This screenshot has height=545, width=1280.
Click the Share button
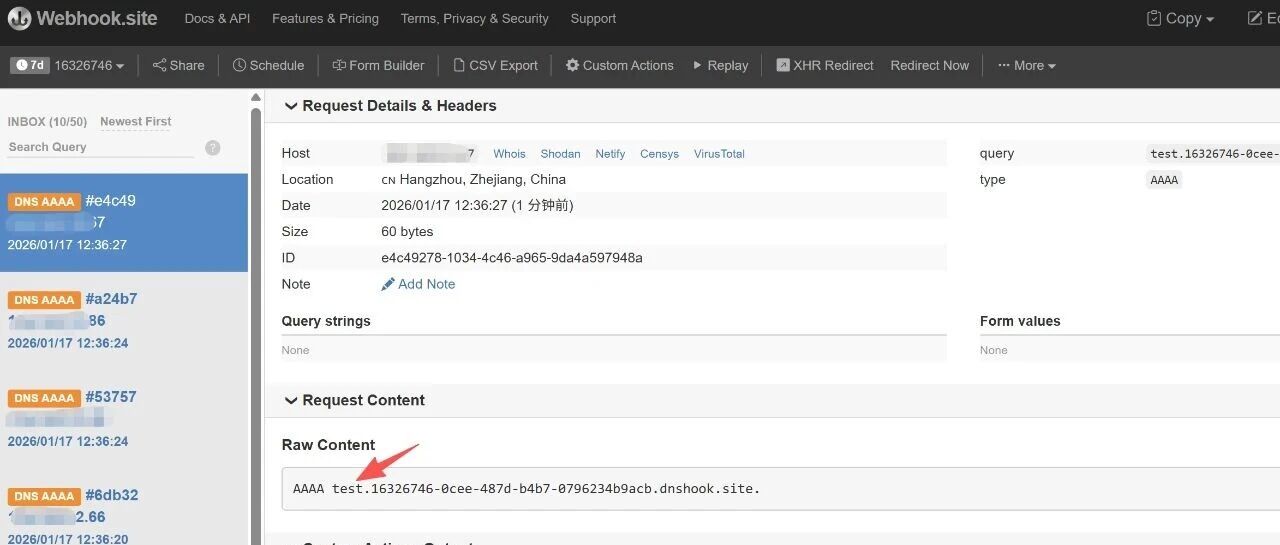pyautogui.click(x=178, y=65)
